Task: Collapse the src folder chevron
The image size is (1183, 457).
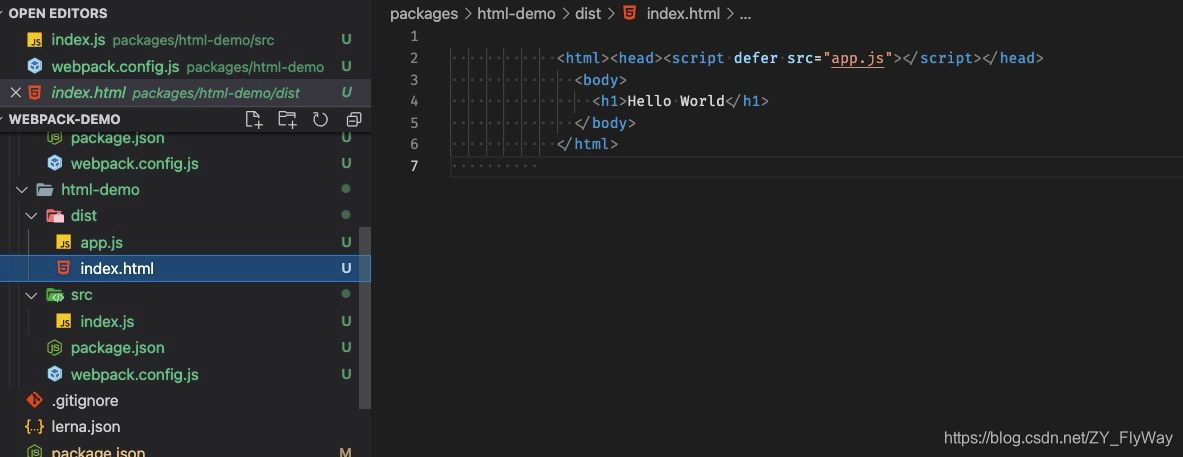Action: 32,296
